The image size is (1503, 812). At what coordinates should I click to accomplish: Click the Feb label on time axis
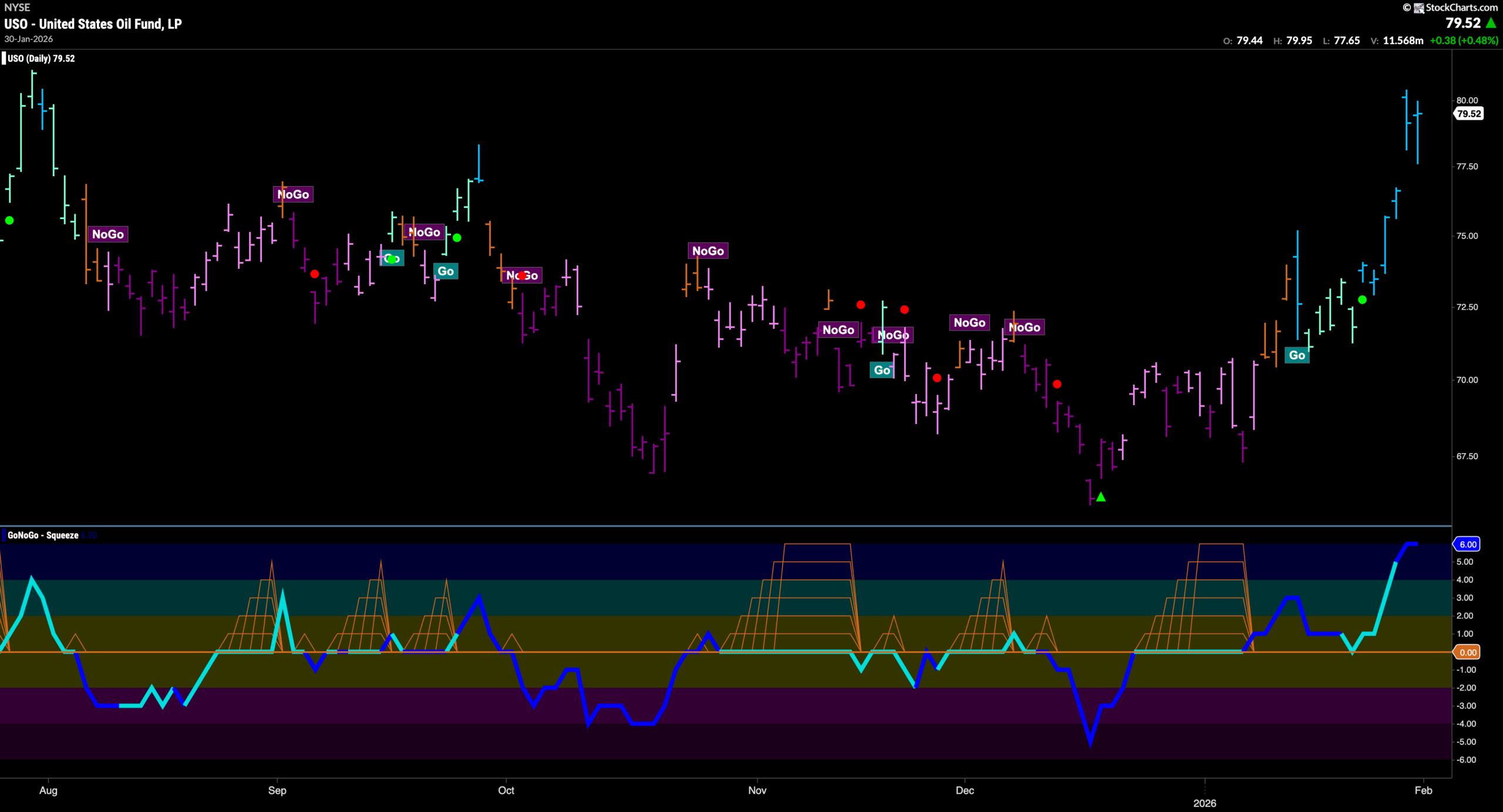pyautogui.click(x=1423, y=790)
